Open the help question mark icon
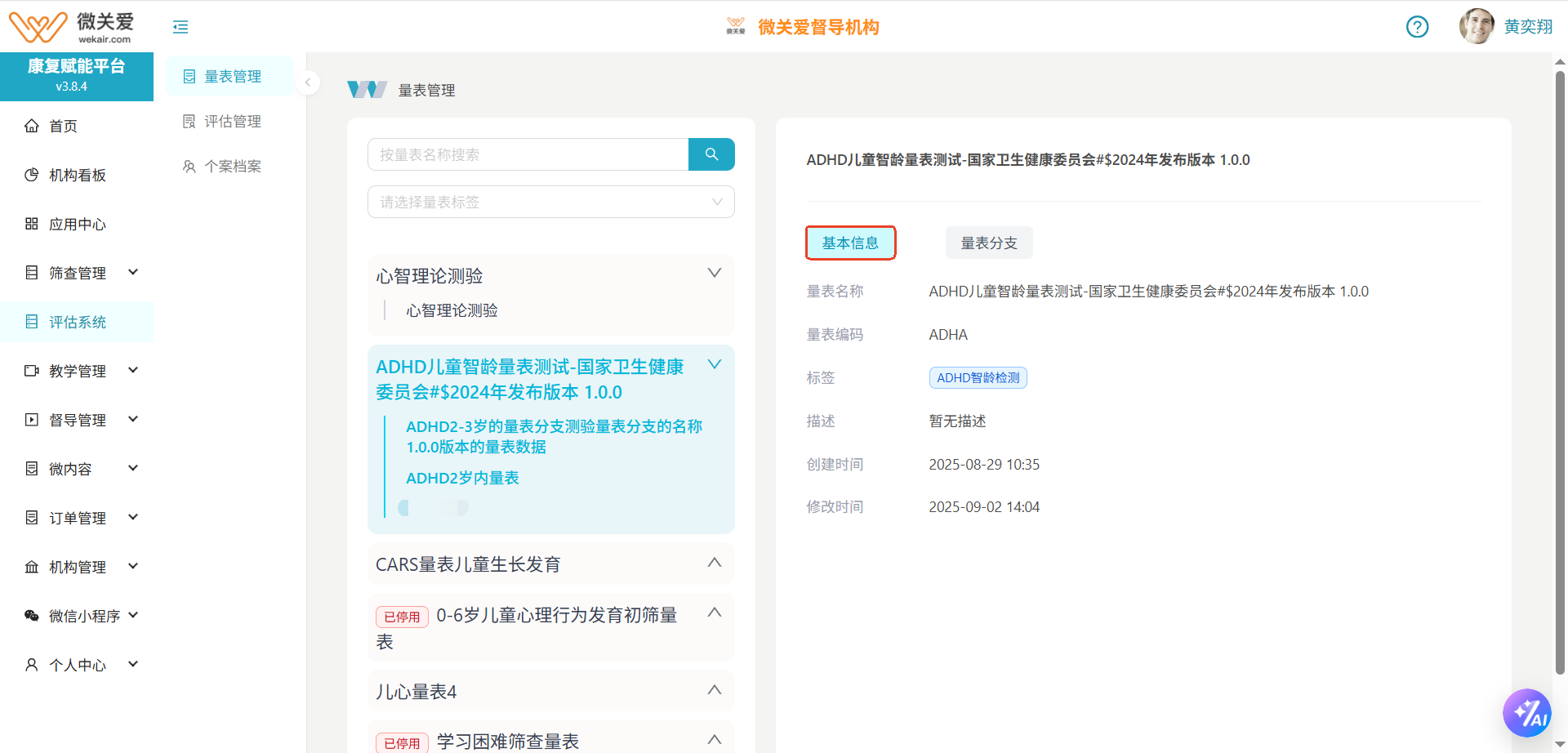Image resolution: width=1568 pixels, height=753 pixels. click(1417, 27)
